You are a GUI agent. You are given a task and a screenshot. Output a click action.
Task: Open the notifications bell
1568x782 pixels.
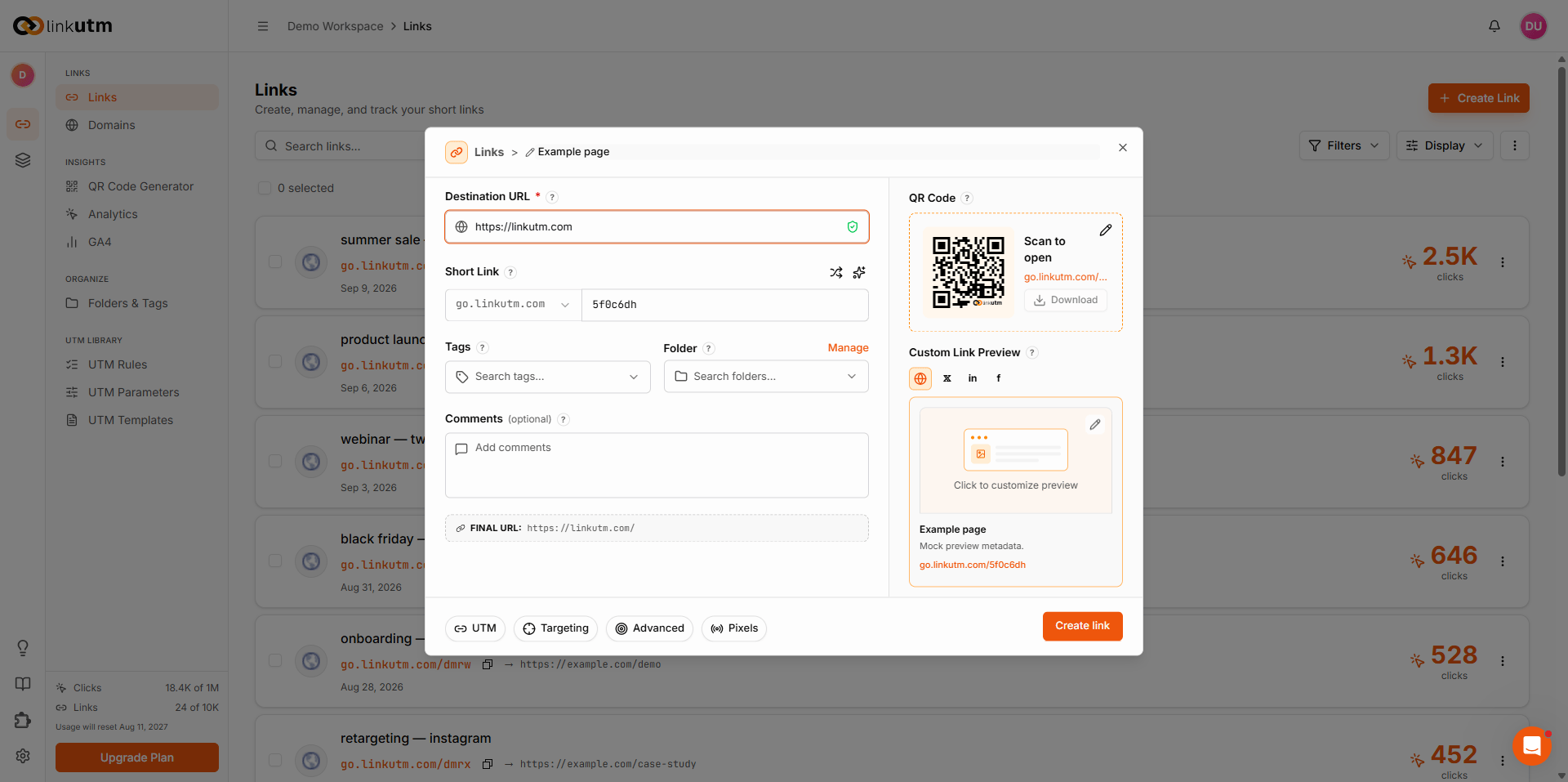coord(1494,26)
